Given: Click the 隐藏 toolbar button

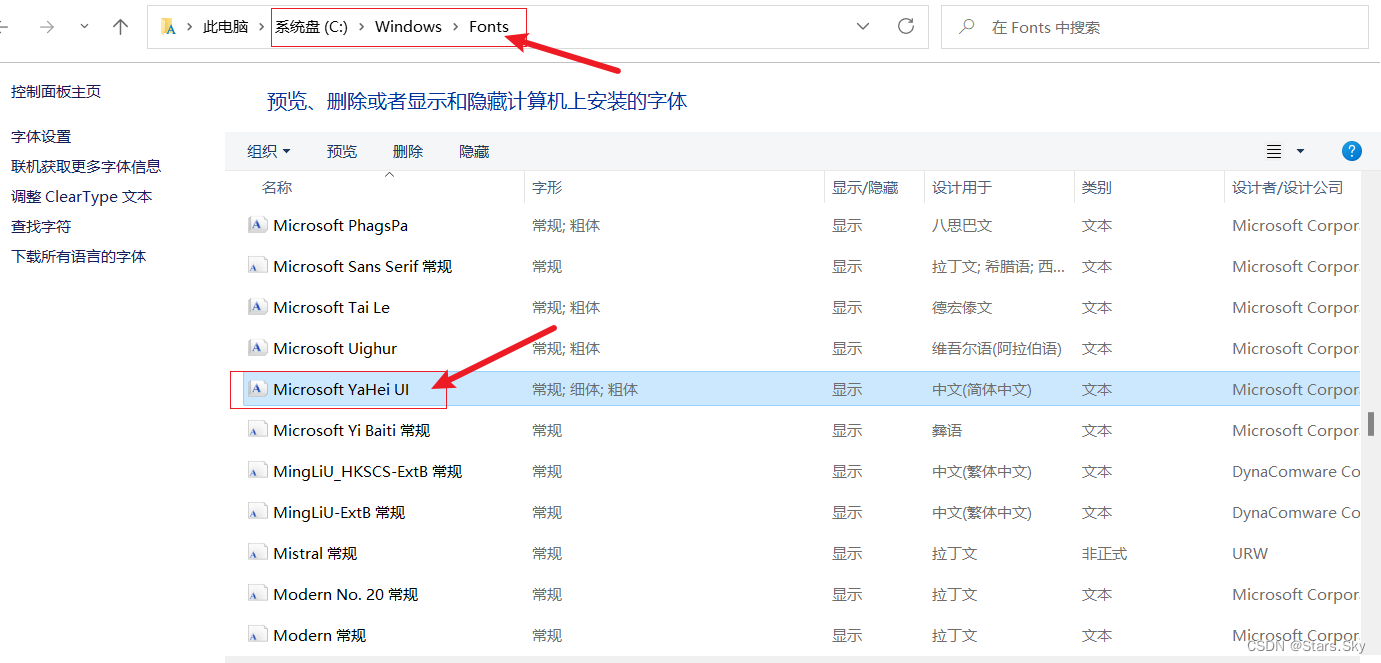Looking at the screenshot, I should [x=474, y=151].
